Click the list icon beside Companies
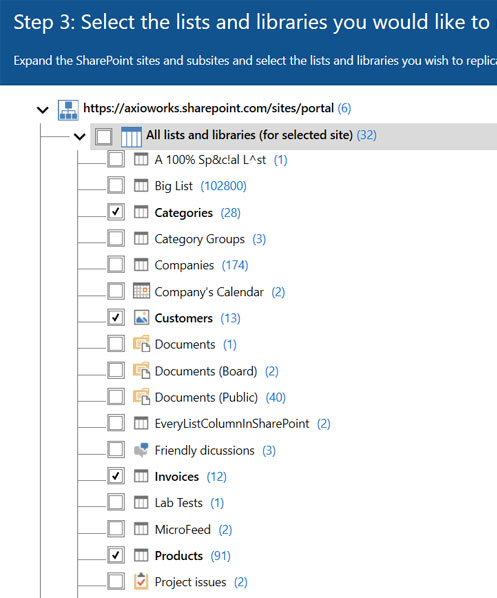This screenshot has height=598, width=497. tap(141, 265)
